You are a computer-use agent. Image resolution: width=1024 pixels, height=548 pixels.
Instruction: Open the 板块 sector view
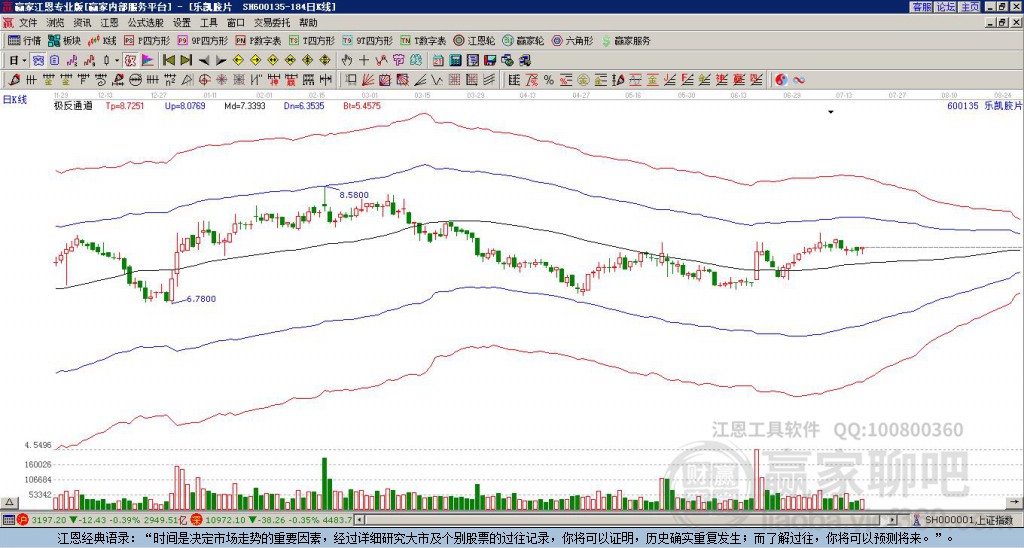(64, 40)
